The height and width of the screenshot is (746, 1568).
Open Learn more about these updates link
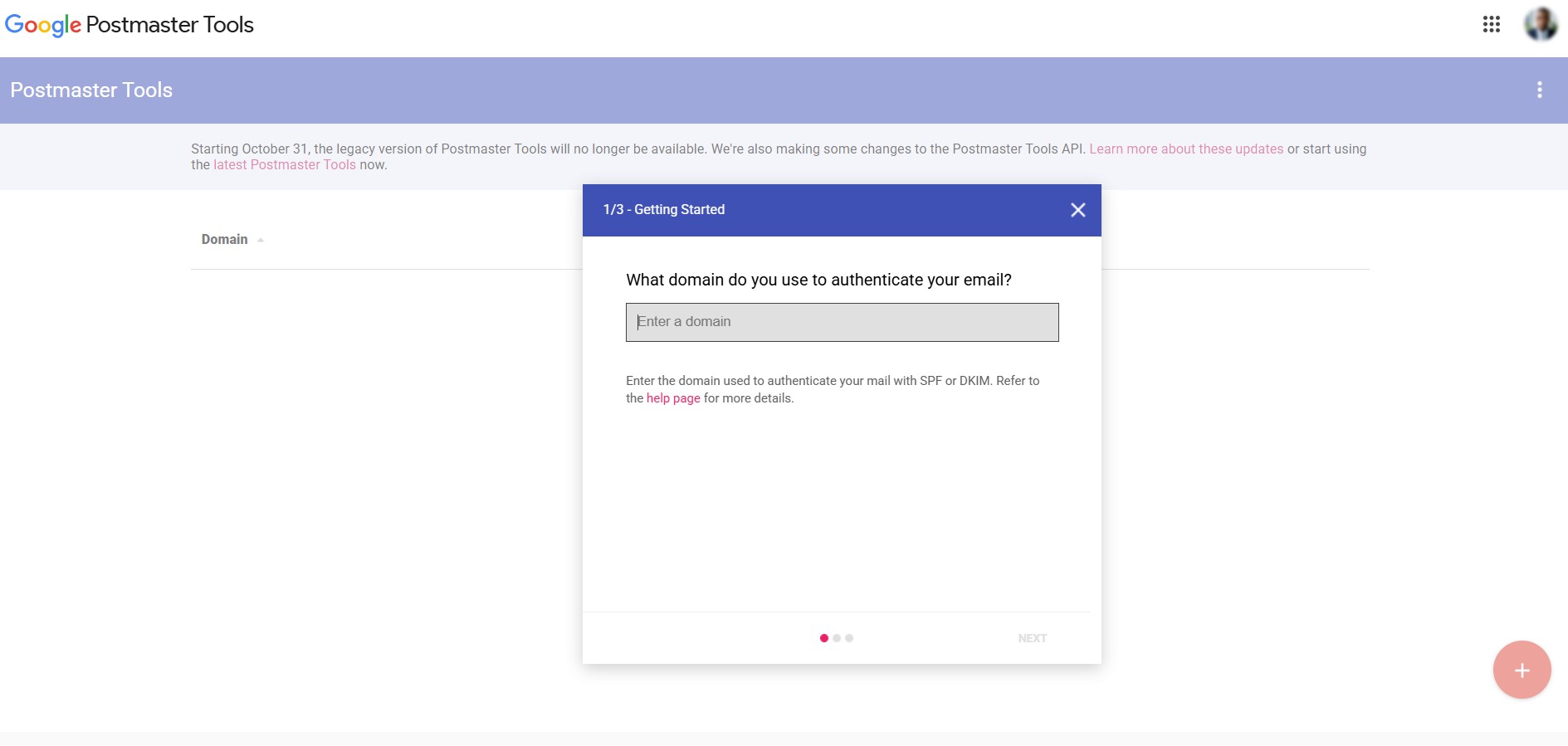click(x=1186, y=149)
